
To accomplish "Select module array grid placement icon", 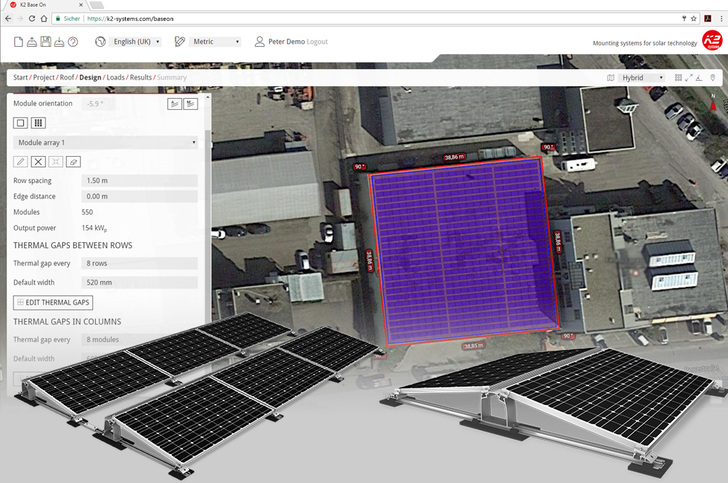I will [x=39, y=123].
